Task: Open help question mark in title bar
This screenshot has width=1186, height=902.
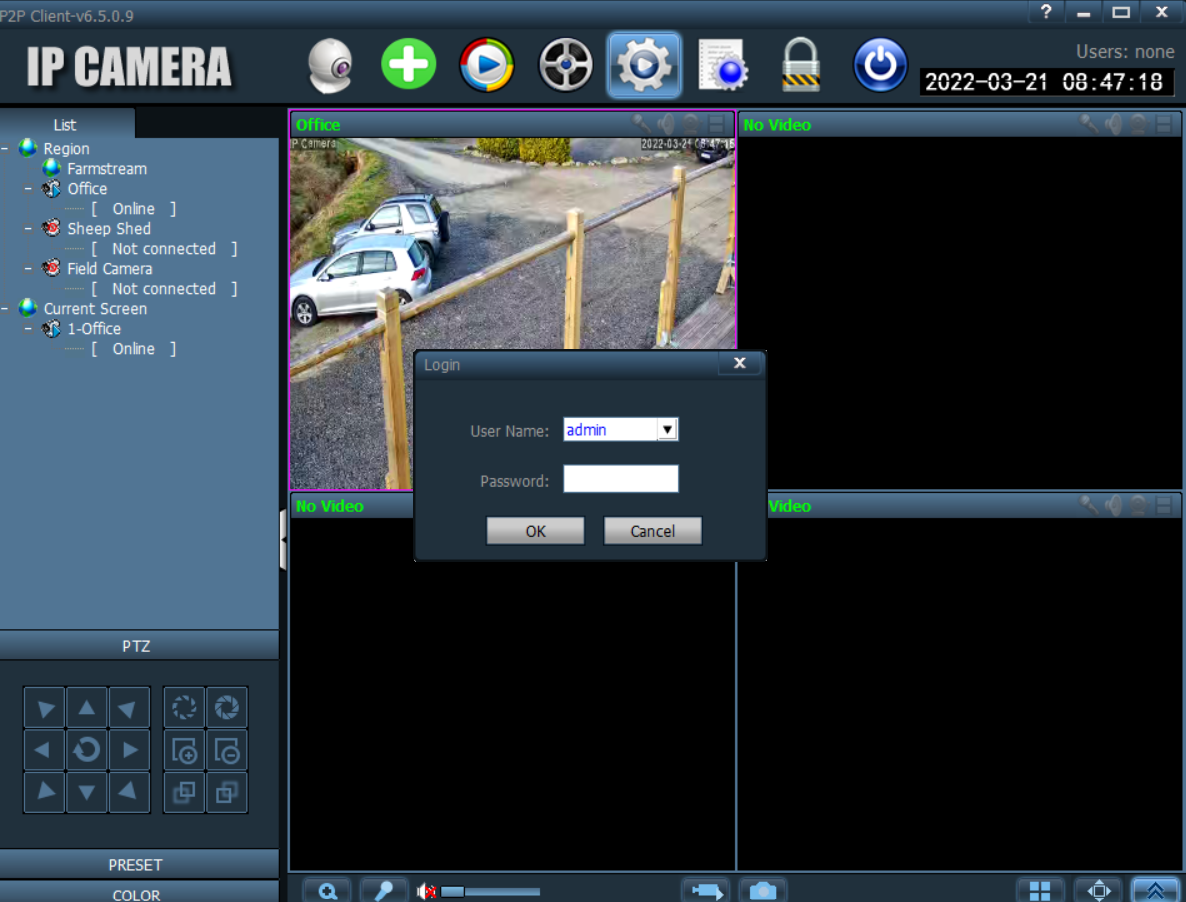Action: [x=1046, y=11]
